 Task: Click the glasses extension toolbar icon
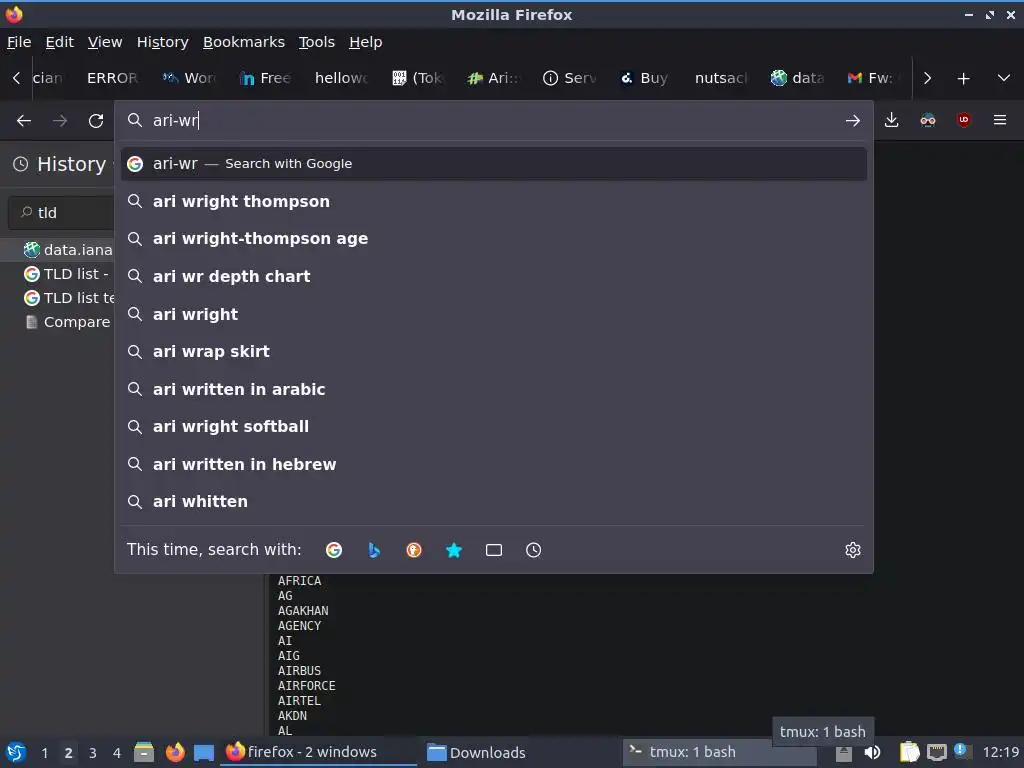coord(927,120)
